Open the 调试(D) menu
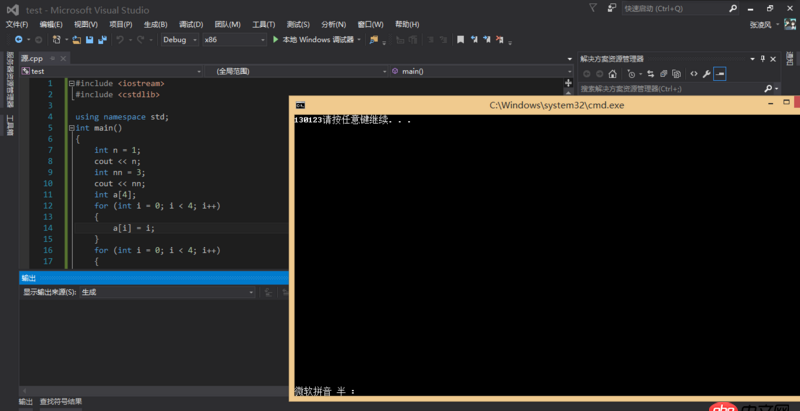 click(x=191, y=24)
